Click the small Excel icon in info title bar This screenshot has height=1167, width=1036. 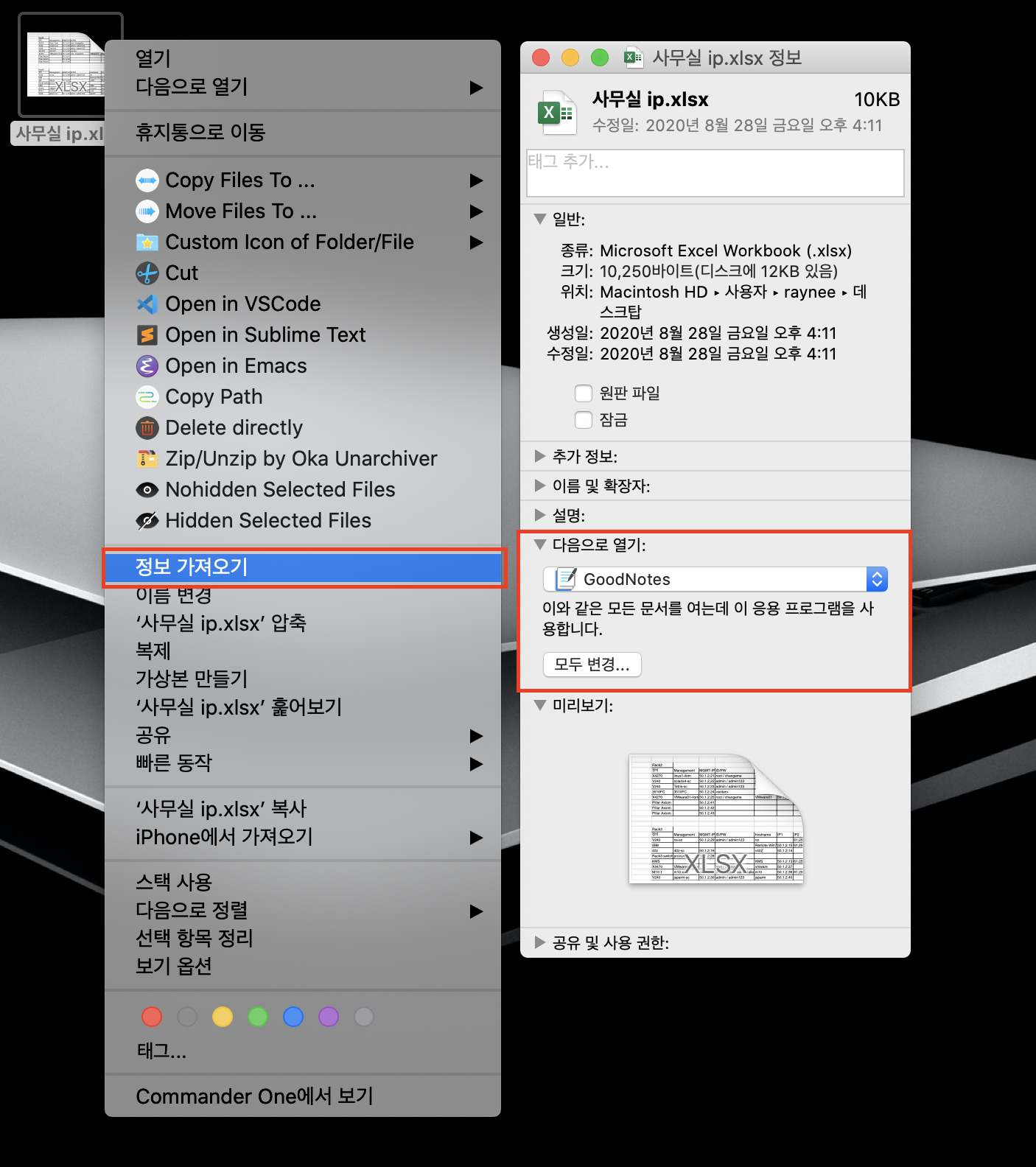(x=634, y=57)
